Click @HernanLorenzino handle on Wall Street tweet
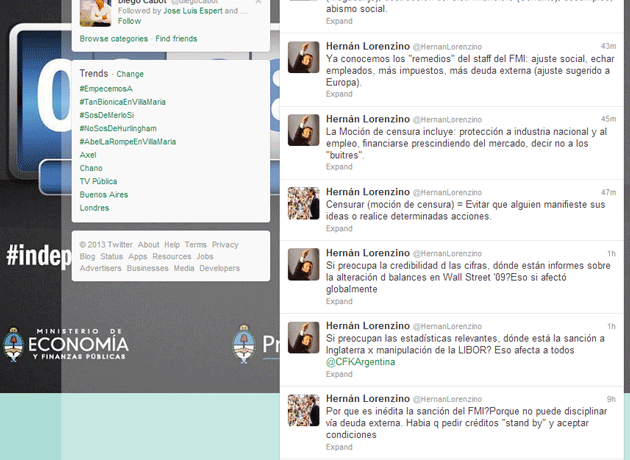 (x=447, y=254)
